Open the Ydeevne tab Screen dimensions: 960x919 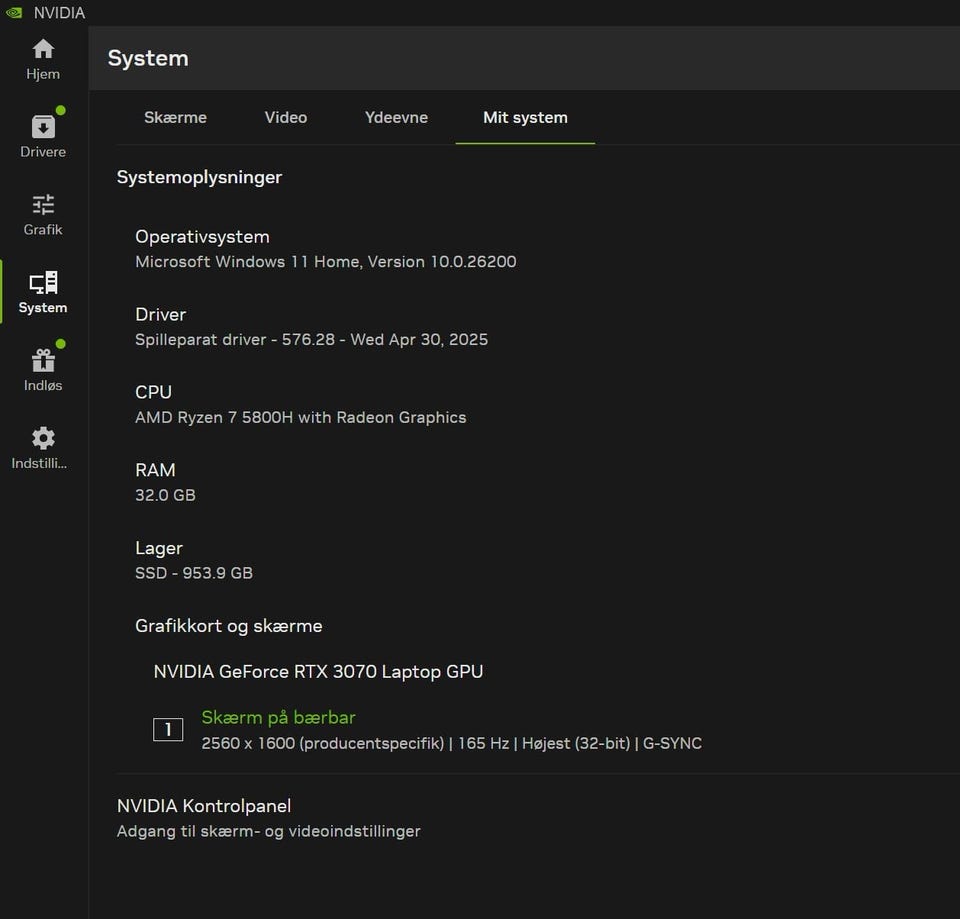coord(396,118)
